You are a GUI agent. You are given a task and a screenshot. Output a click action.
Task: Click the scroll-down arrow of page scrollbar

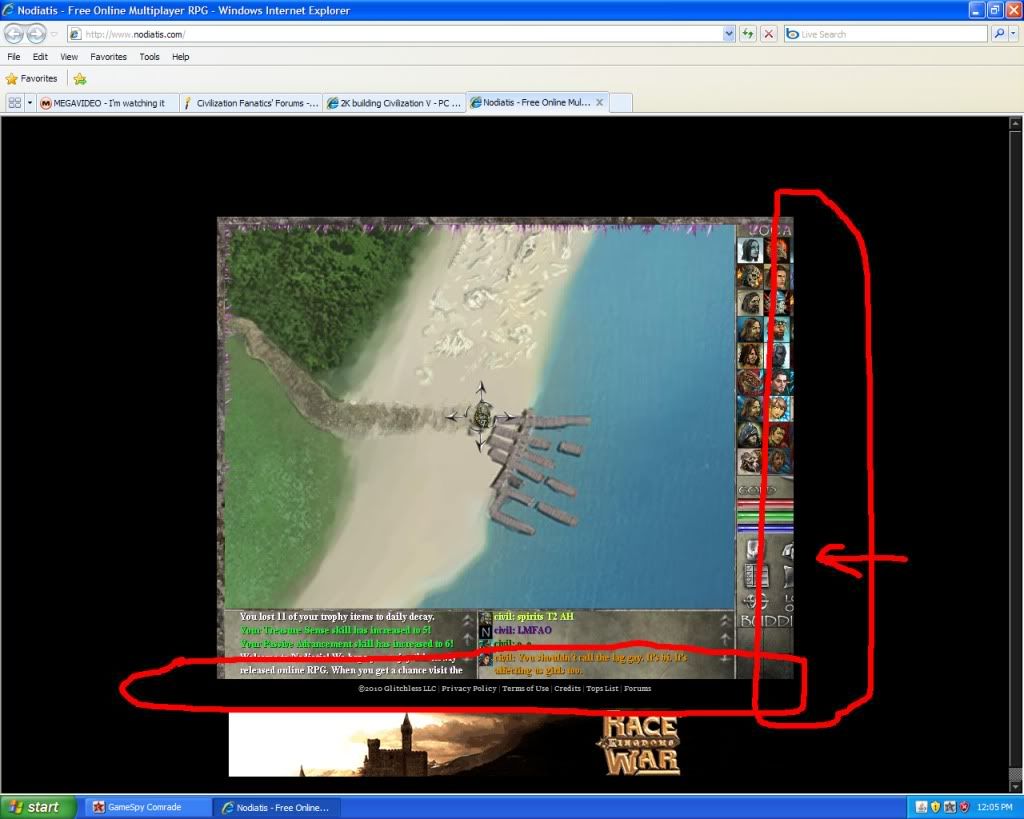[1016, 785]
